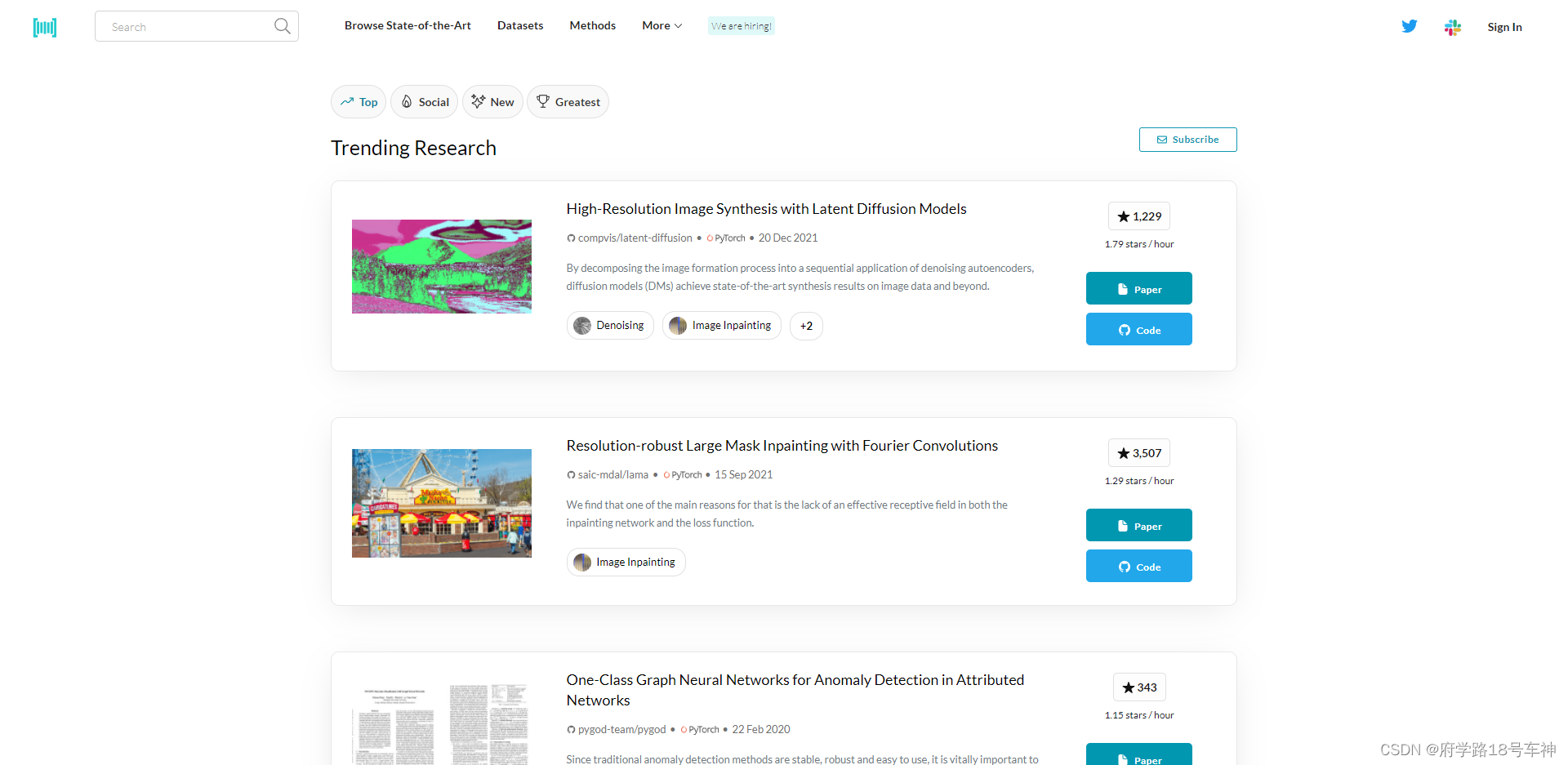The height and width of the screenshot is (765, 1568).
Task: Open Code for Fourier Convolutions inpainting
Action: coord(1139,566)
